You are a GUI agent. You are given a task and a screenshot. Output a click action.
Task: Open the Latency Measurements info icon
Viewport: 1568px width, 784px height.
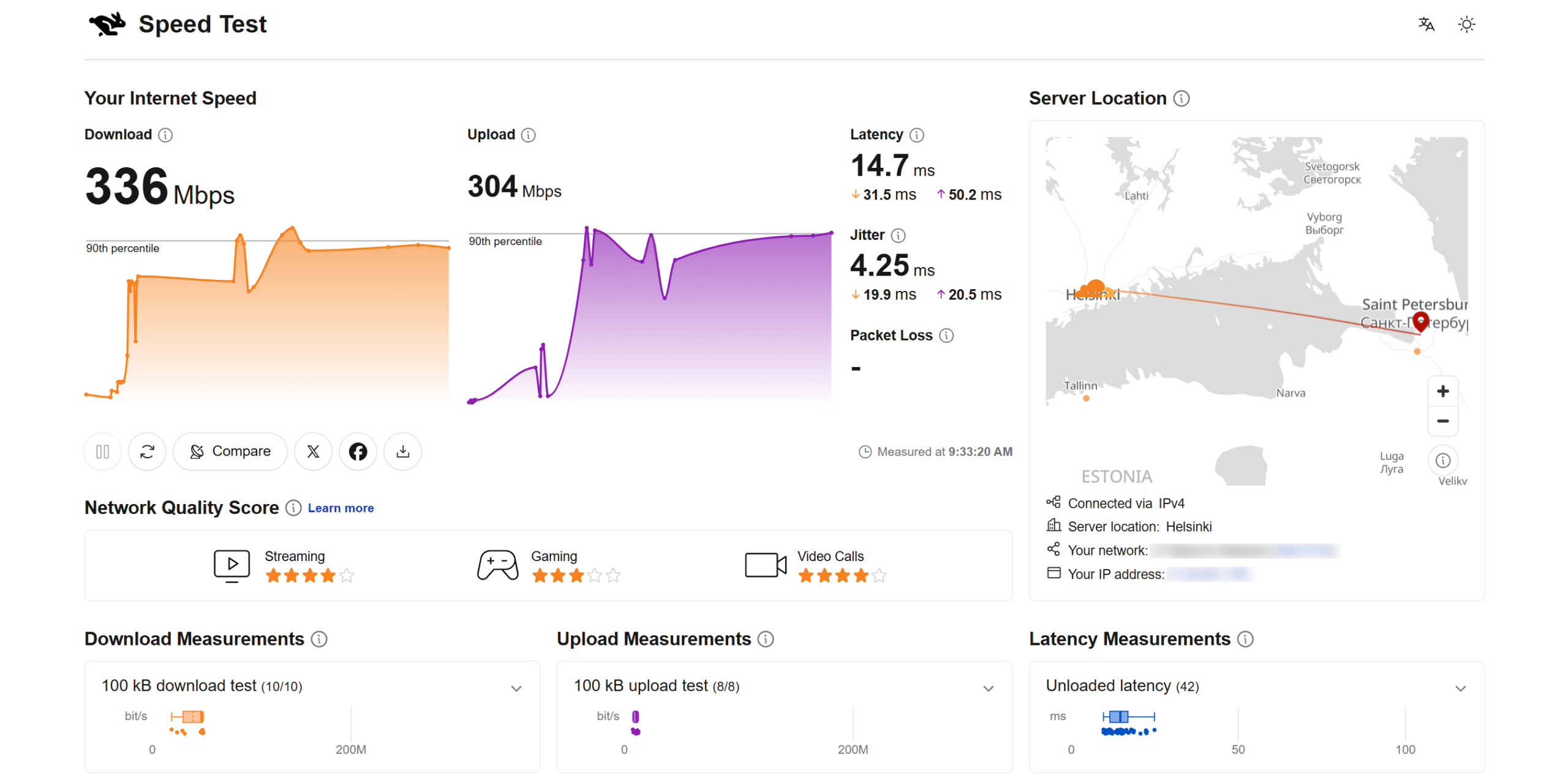[x=1245, y=639]
